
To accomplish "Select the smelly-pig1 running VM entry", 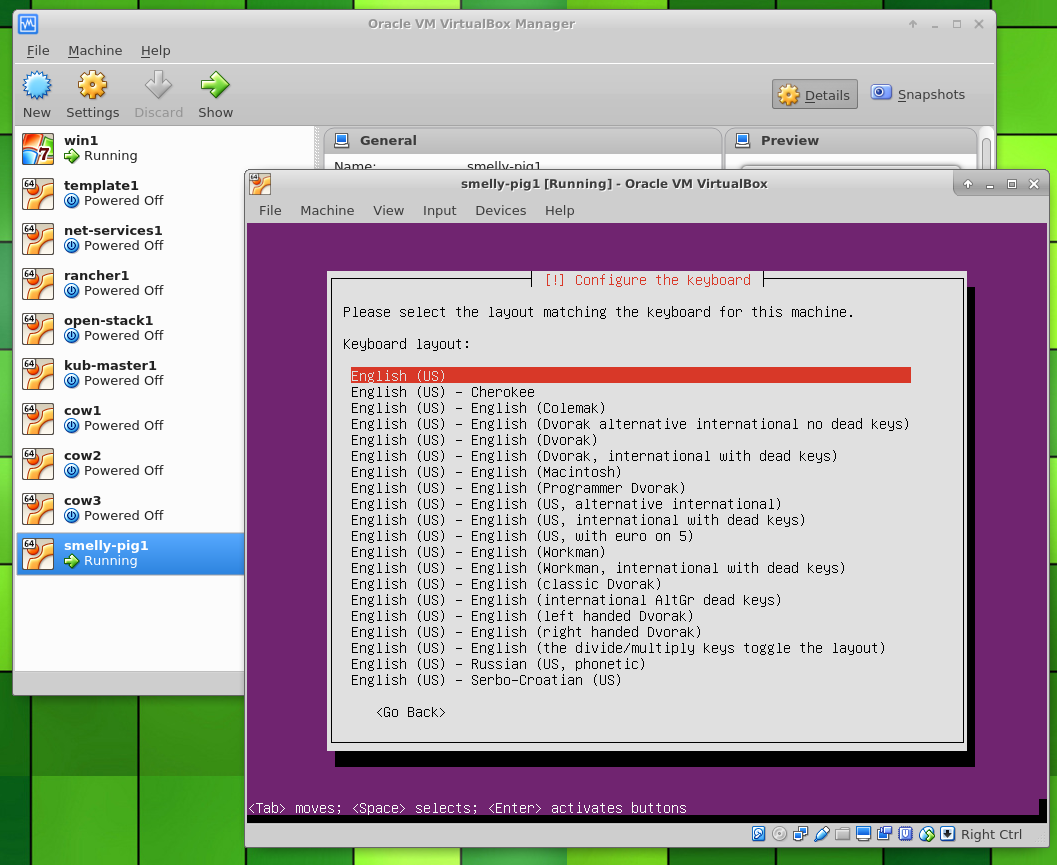I will click(131, 554).
